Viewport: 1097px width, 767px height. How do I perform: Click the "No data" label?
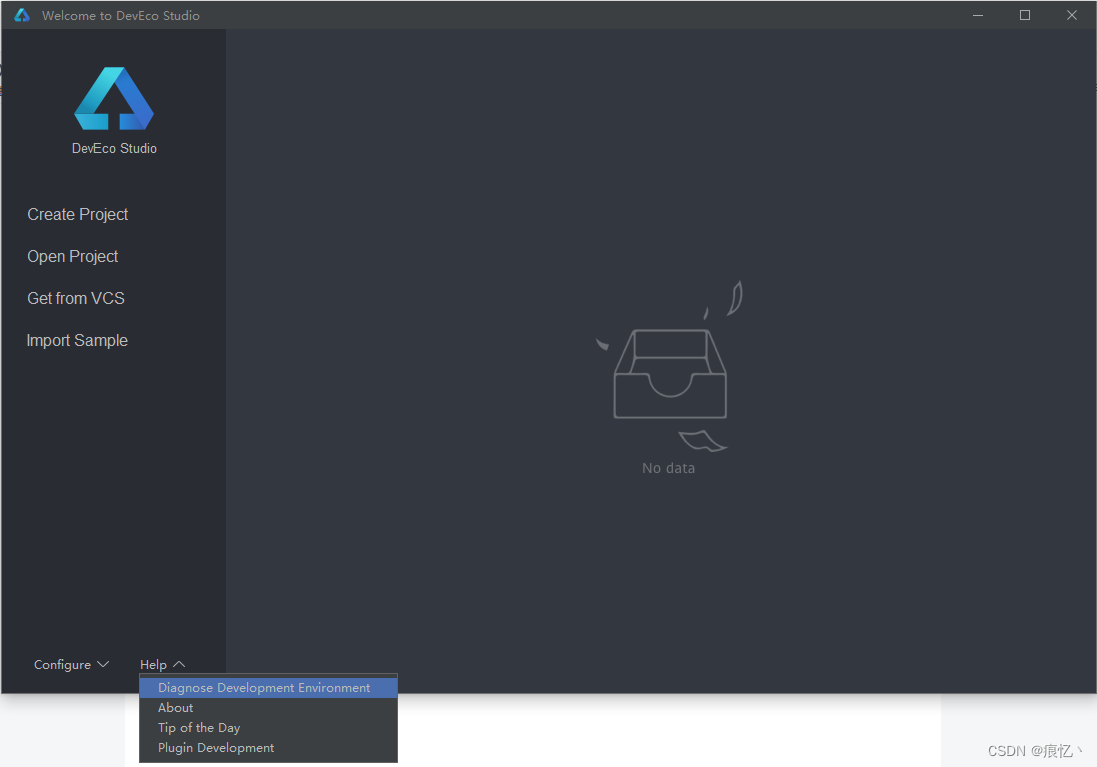pos(669,468)
